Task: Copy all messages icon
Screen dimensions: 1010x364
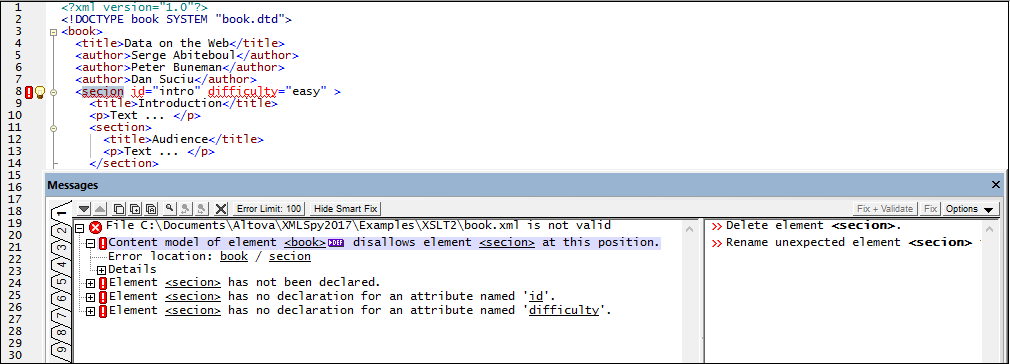Action: (x=150, y=209)
